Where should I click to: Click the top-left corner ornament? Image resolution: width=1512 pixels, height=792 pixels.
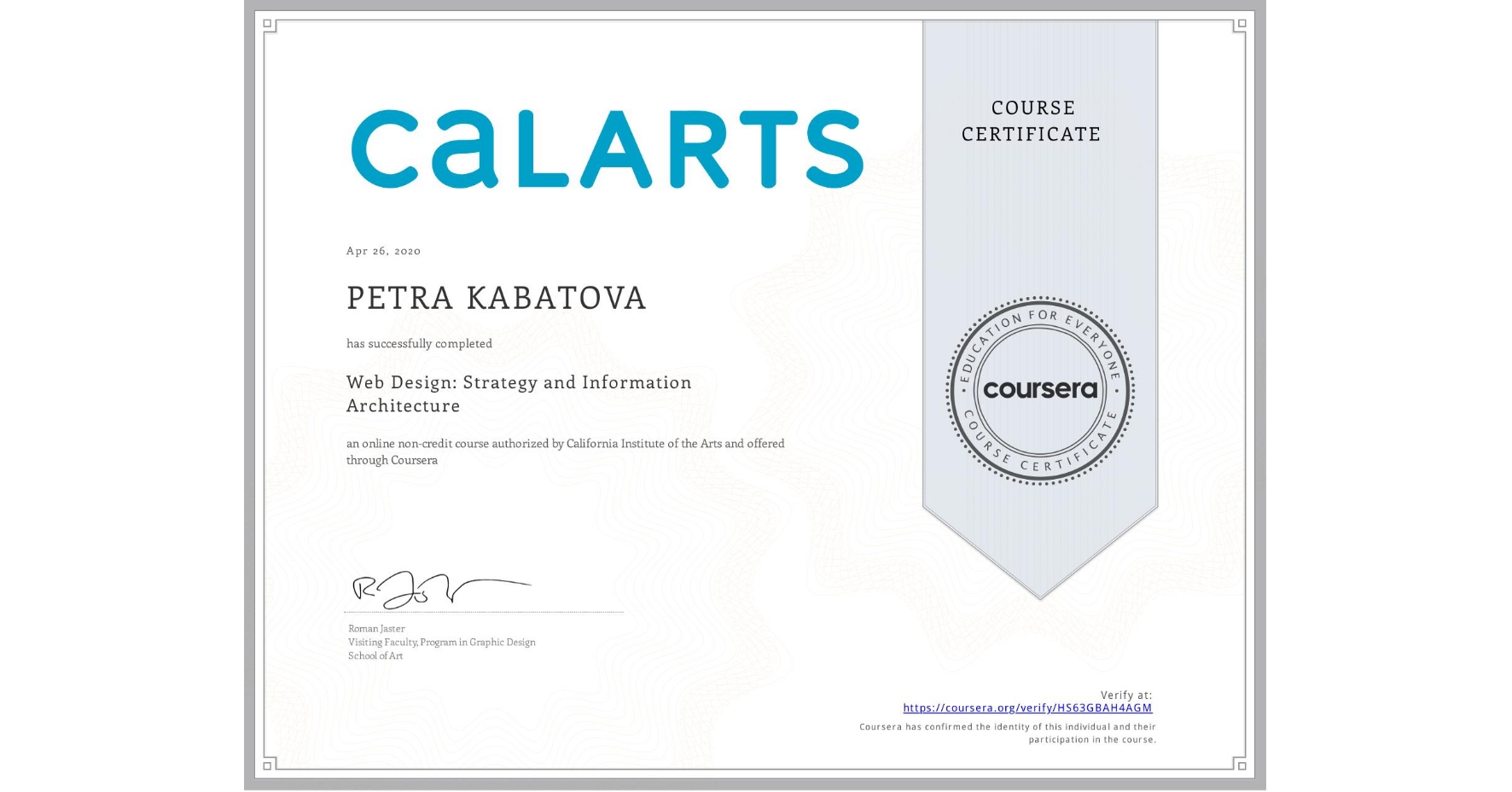click(270, 26)
